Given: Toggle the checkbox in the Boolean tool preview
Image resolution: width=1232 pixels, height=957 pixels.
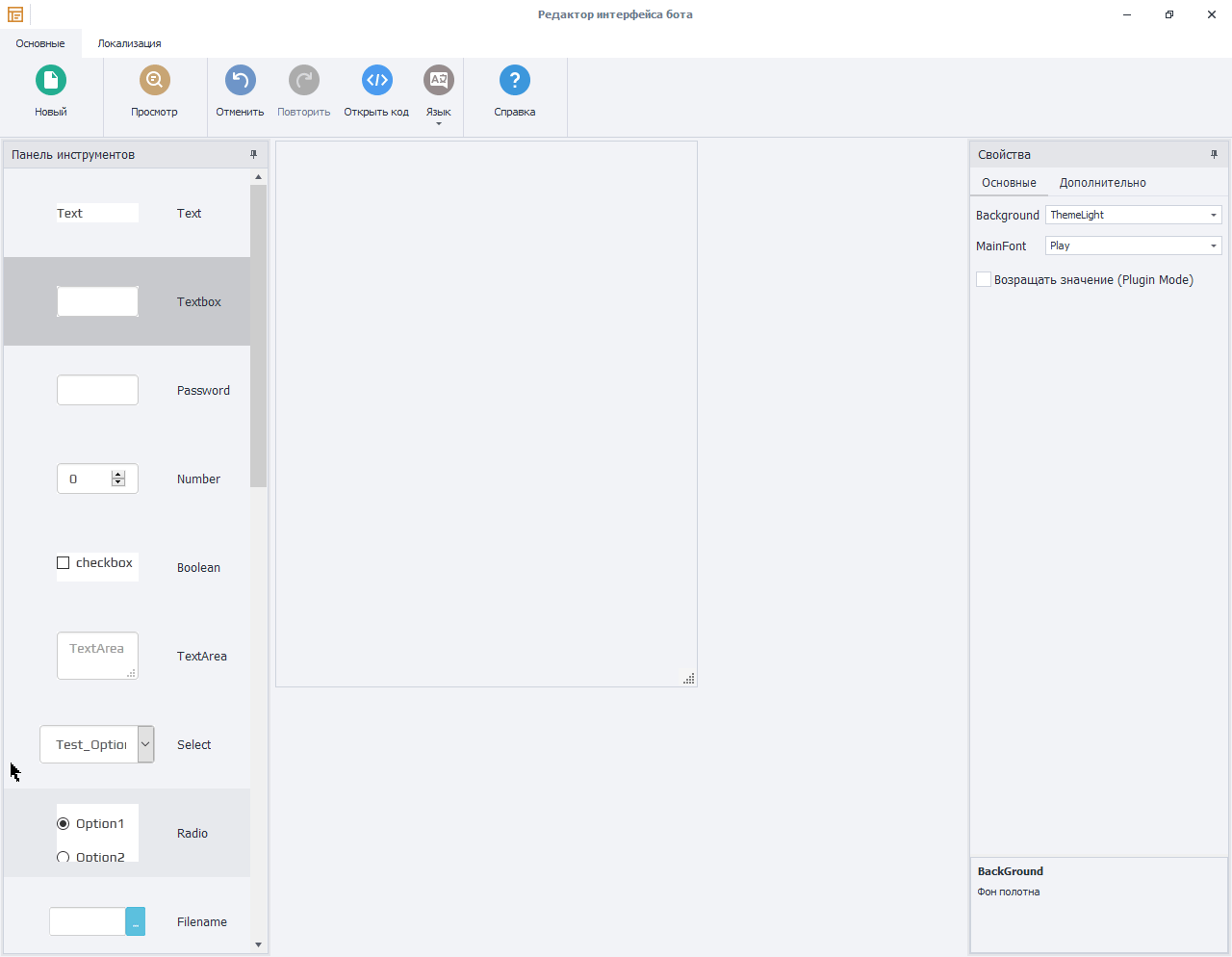Looking at the screenshot, I should coord(64,563).
